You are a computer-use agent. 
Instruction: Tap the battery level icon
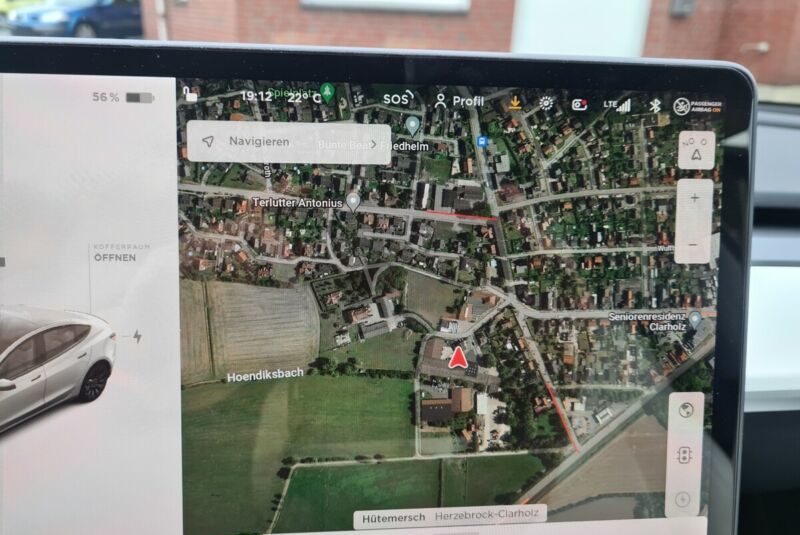point(140,97)
